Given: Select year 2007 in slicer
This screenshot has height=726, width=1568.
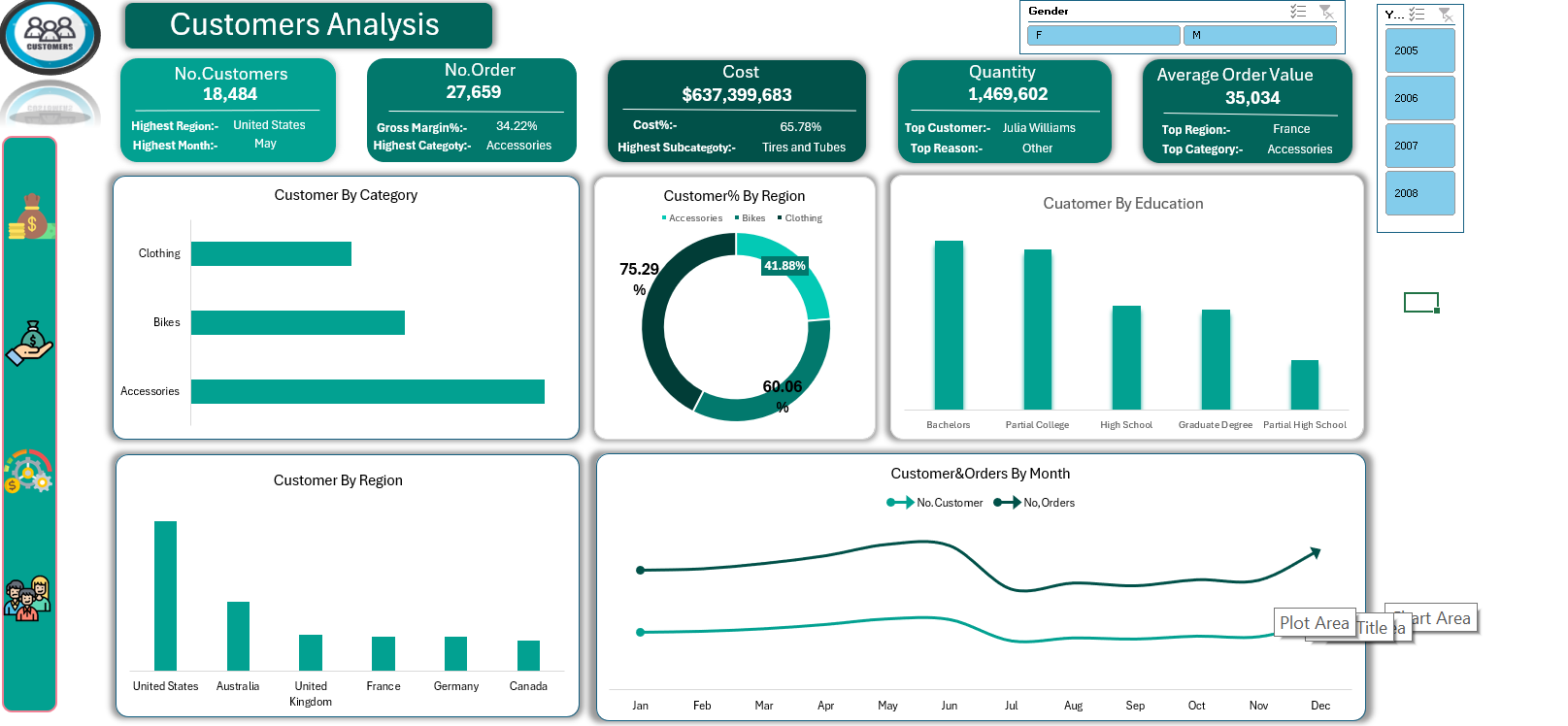Looking at the screenshot, I should 1419,146.
